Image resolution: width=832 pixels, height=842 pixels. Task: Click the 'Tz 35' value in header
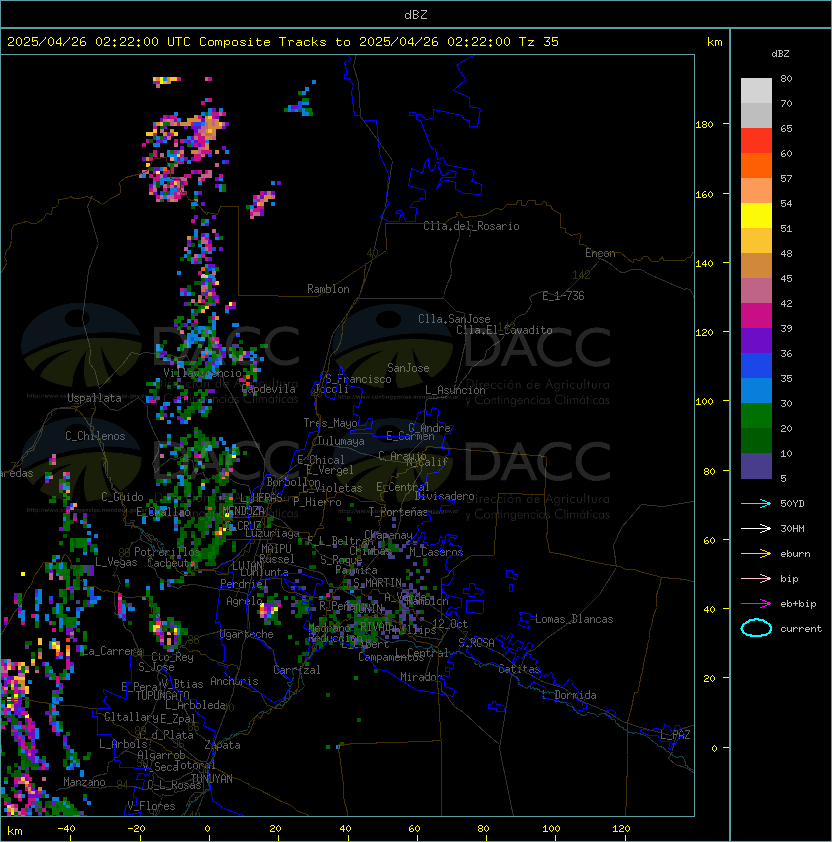539,41
